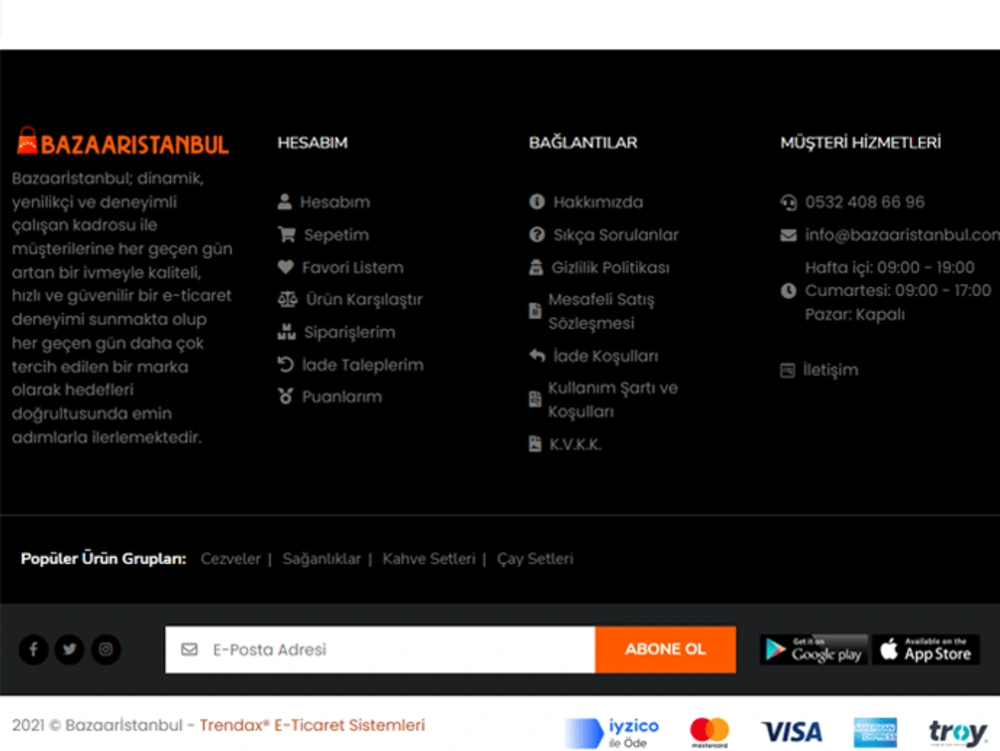This screenshot has width=1000, height=751.
Task: Open the Kullanım Şartı ve Koşulları link
Action: [x=613, y=400]
